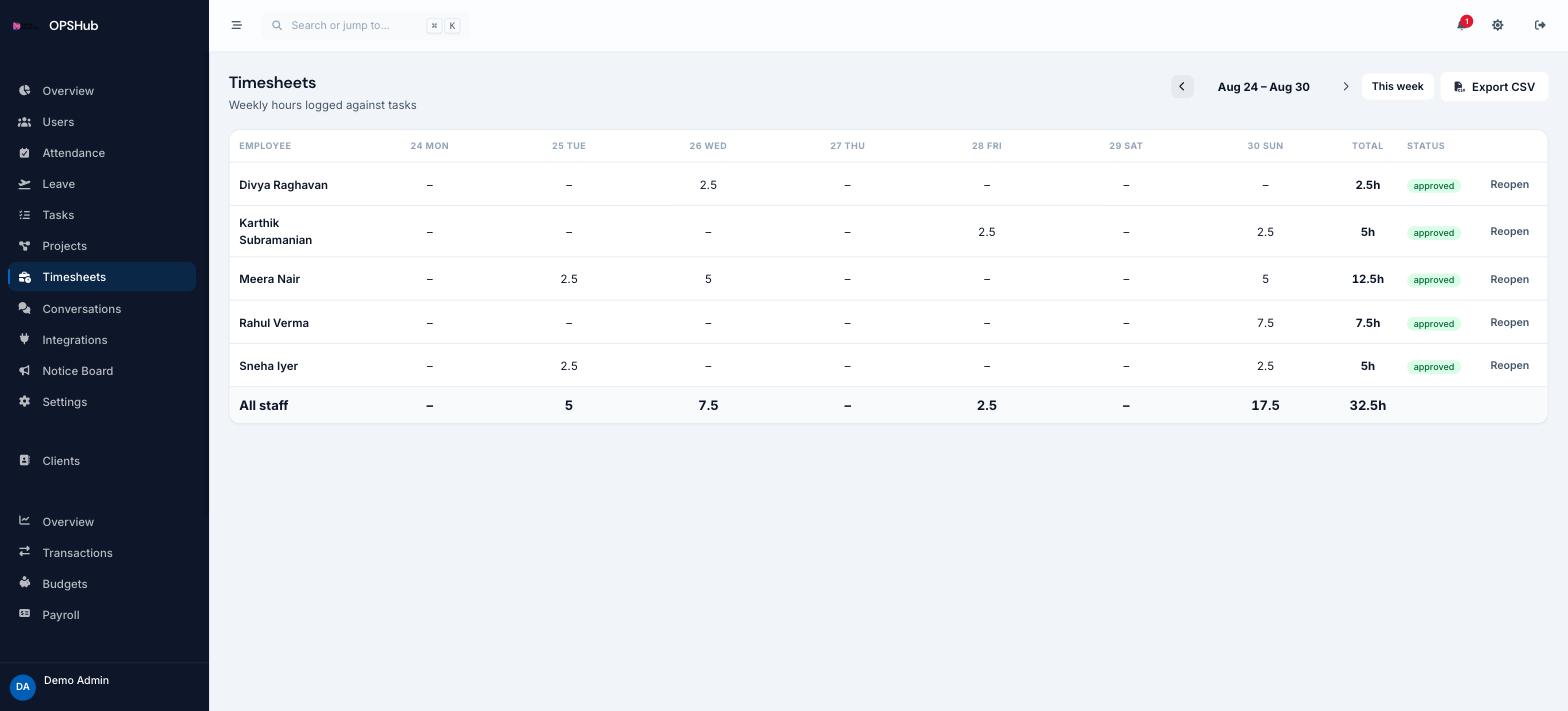This screenshot has height=711, width=1568.
Task: Click the All staff 32.5h grand total
Action: point(1367,405)
